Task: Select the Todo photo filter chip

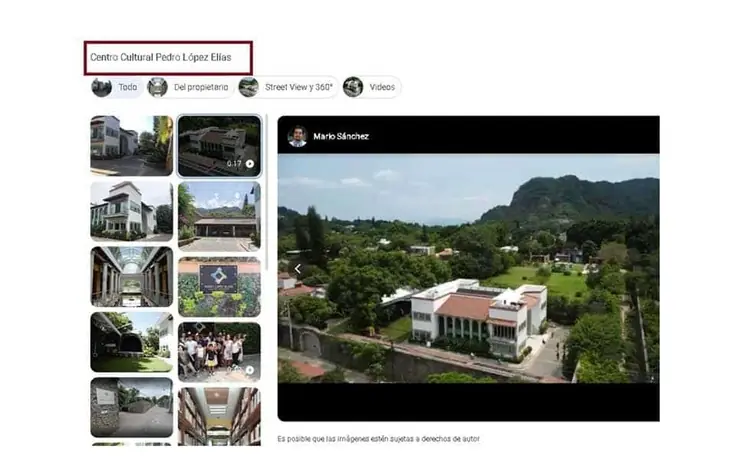Action: [x=116, y=87]
